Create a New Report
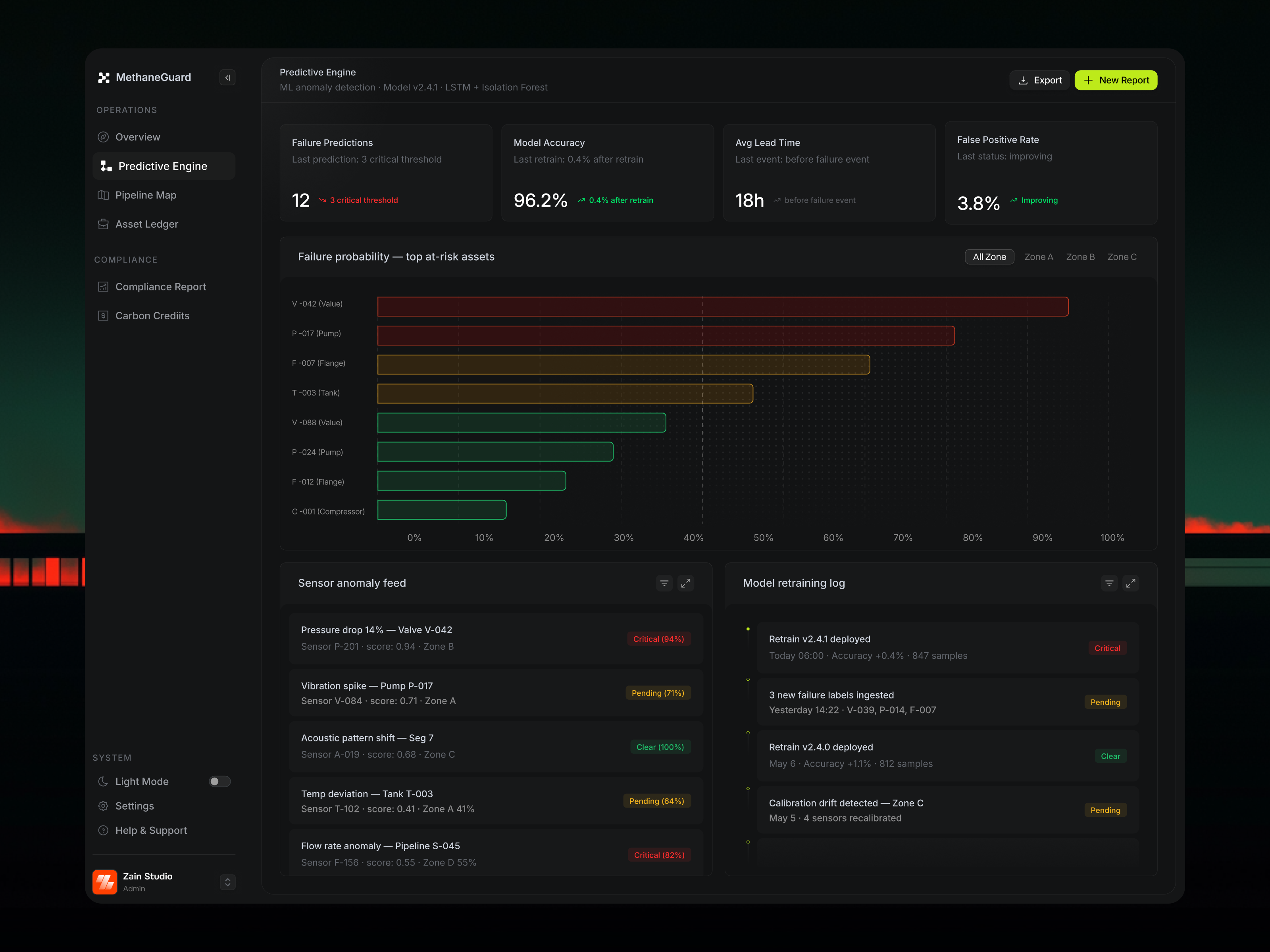Screen dimensions: 1270x952 [1116, 81]
